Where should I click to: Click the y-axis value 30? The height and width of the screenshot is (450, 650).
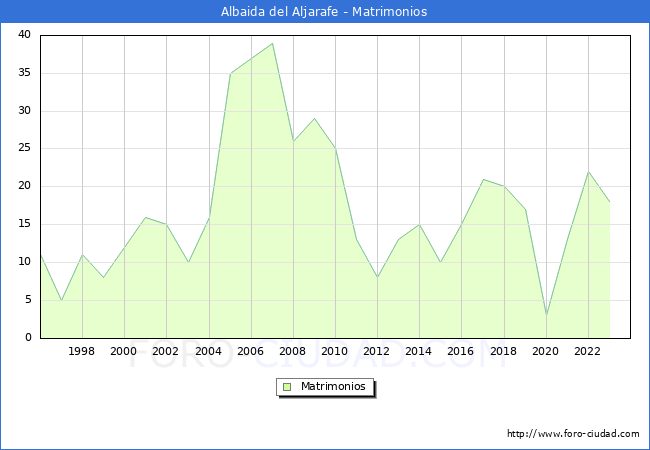point(24,111)
